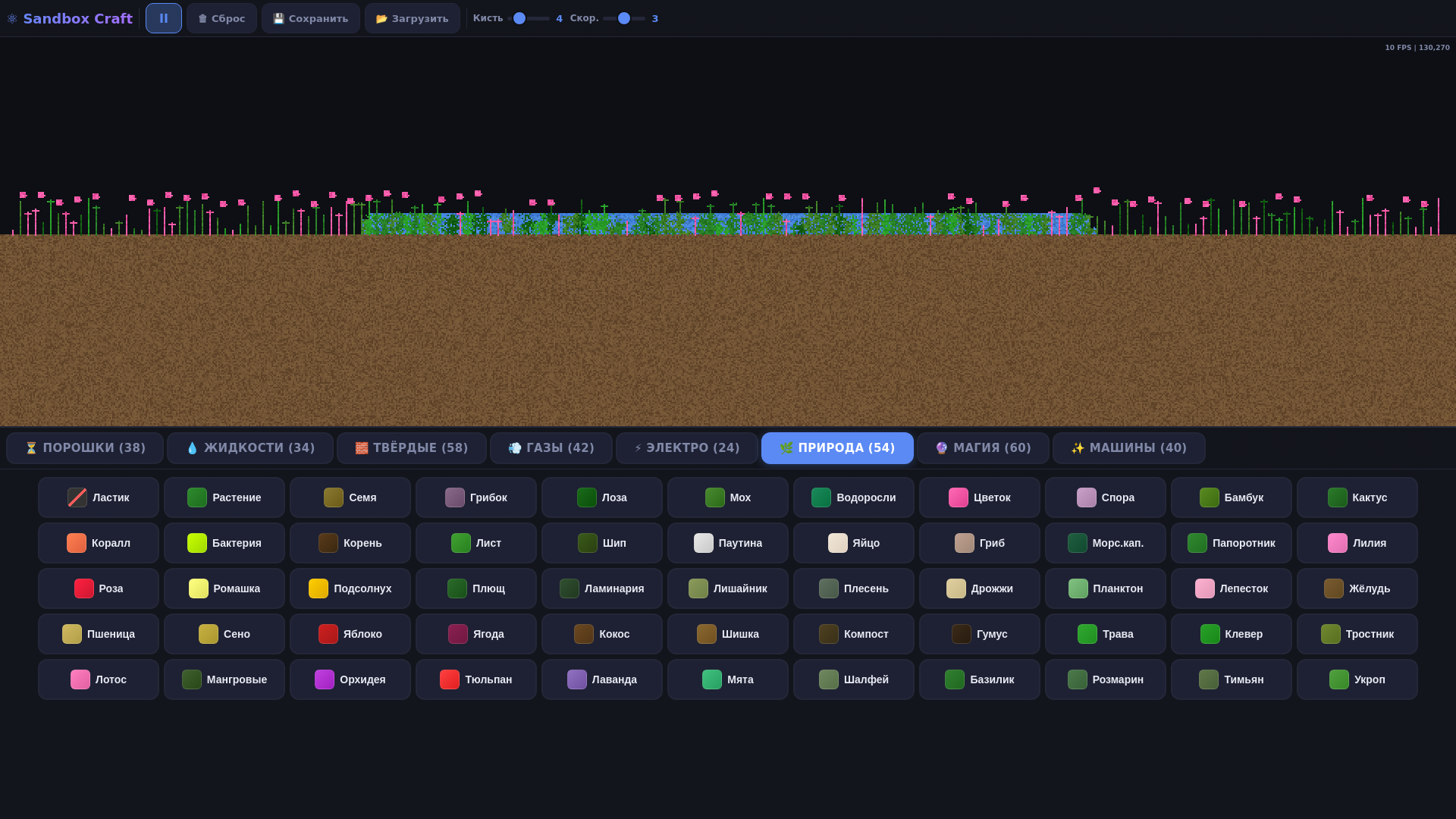Select the Яйцо element
This screenshot has height=819, width=1456.
coord(854,543)
